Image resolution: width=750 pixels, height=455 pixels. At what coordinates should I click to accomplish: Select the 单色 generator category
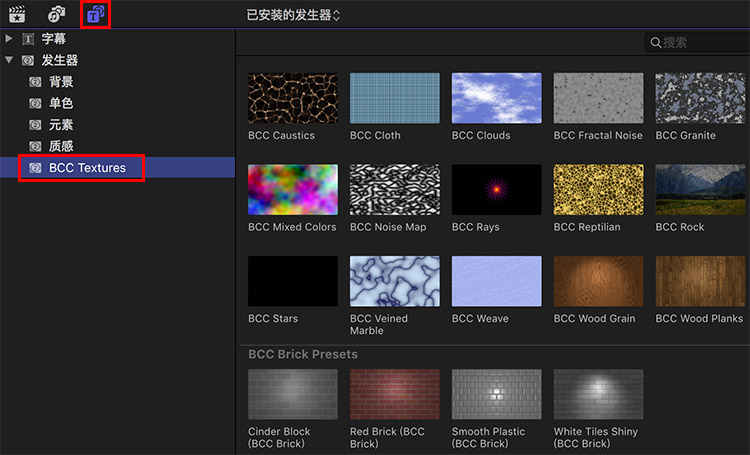[117, 103]
